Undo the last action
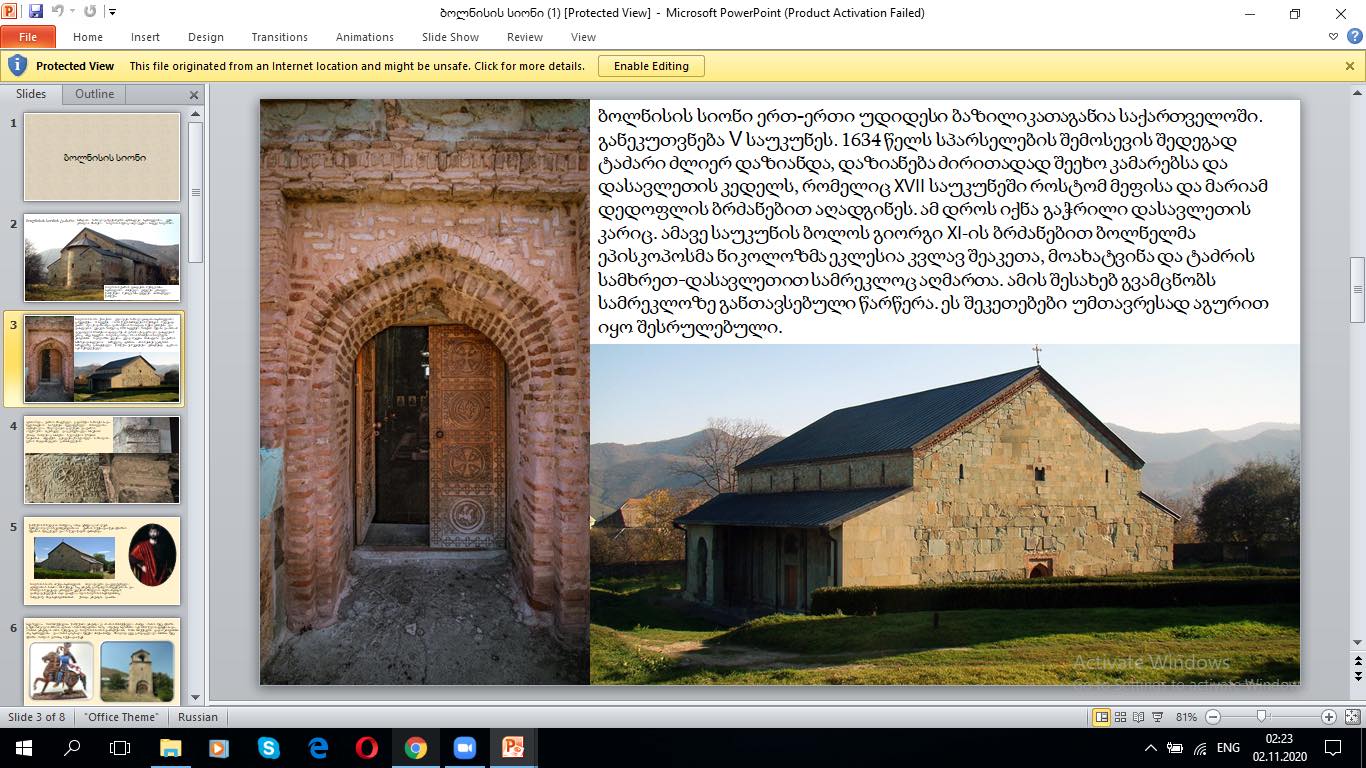 (x=57, y=12)
